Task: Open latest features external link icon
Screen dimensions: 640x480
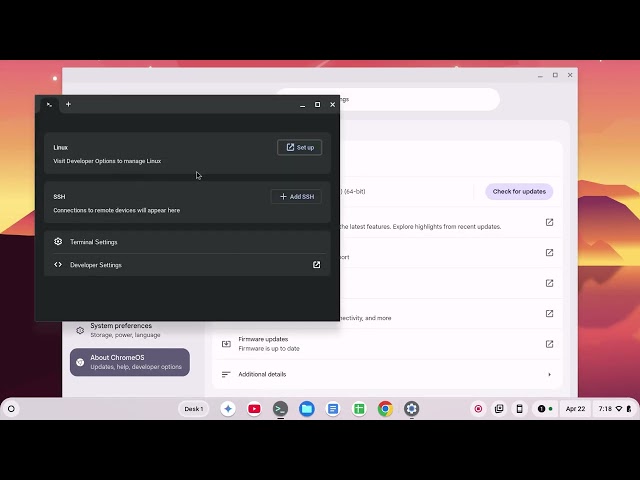Action: pos(549,222)
